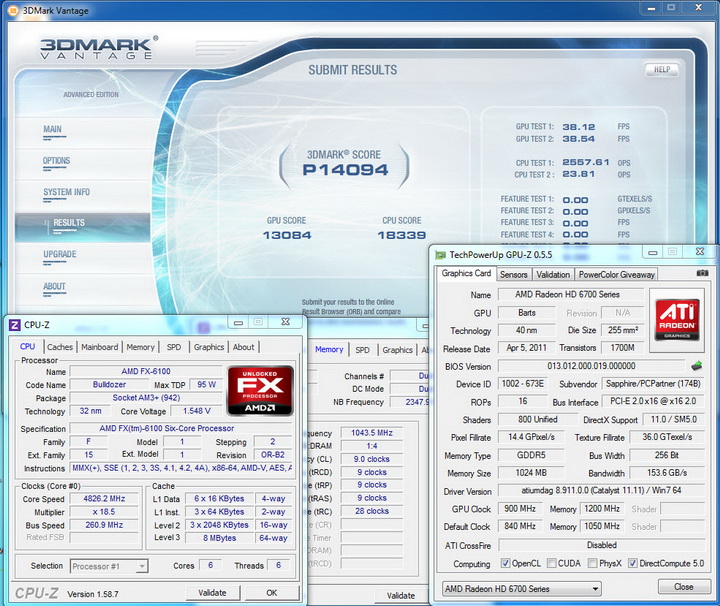Click the AMD FX processor logo in CPU-Z
Screen dimensions: 720x606
coord(260,390)
